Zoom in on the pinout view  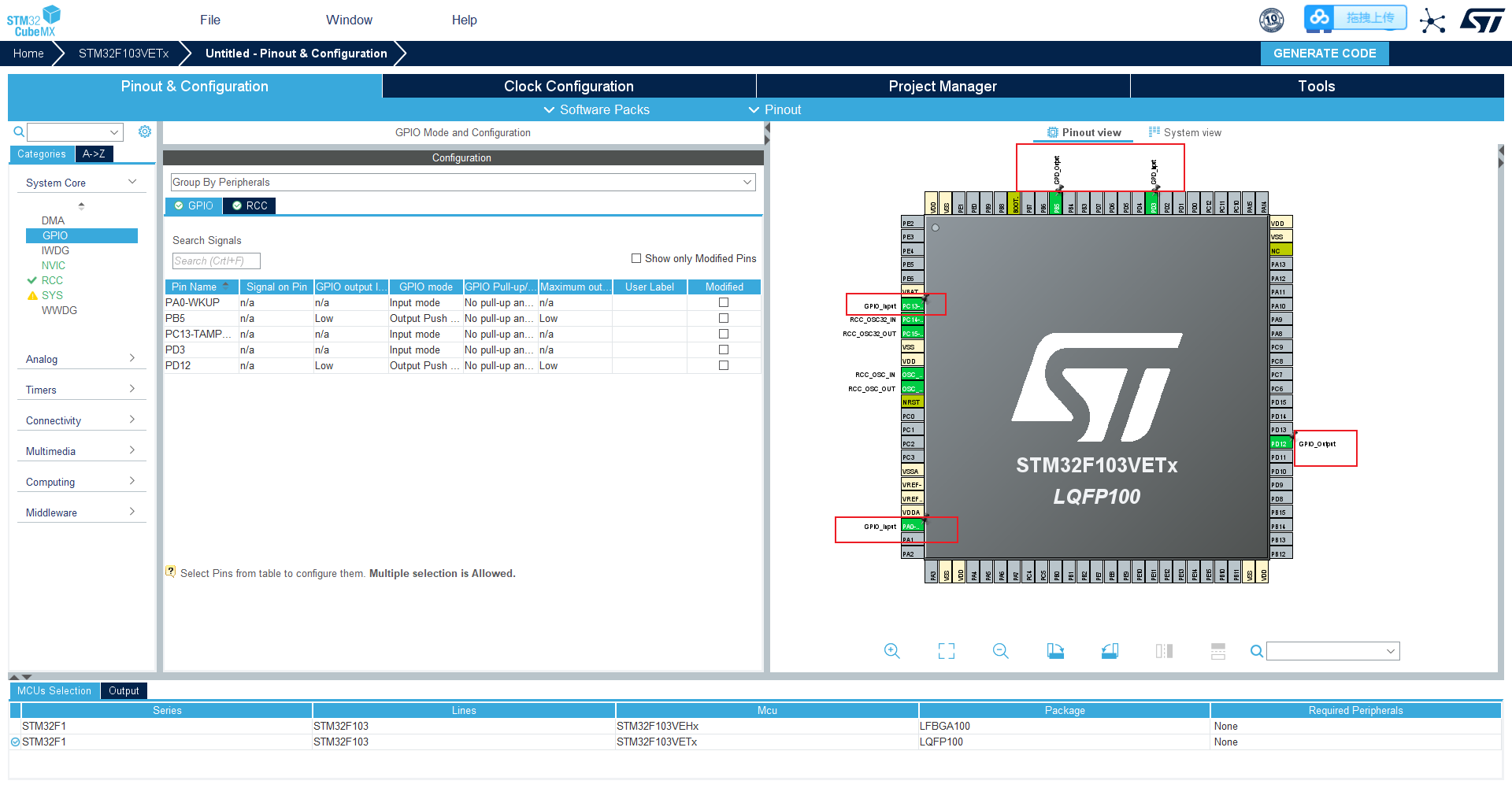pos(892,651)
